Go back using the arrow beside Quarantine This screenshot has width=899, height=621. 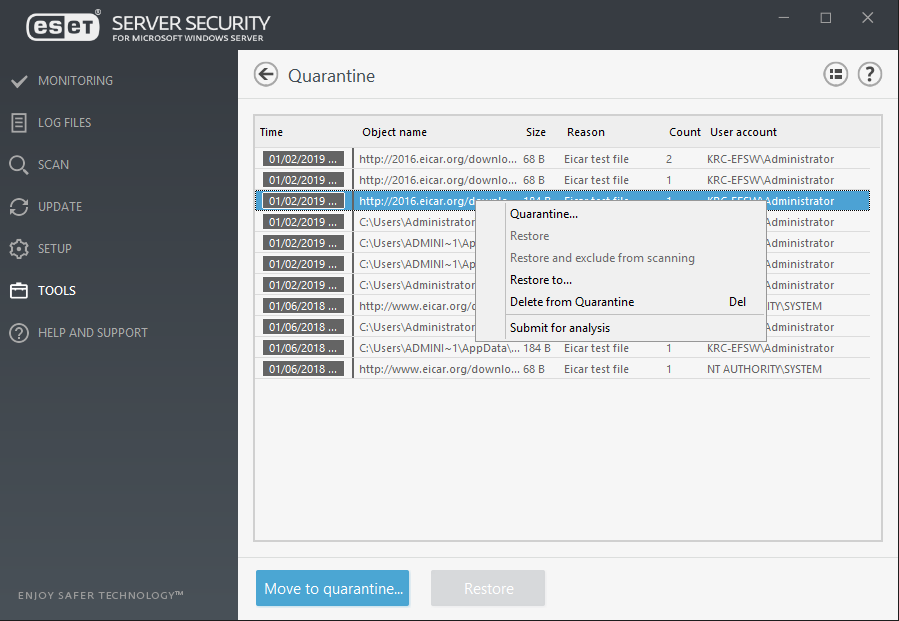tap(266, 75)
